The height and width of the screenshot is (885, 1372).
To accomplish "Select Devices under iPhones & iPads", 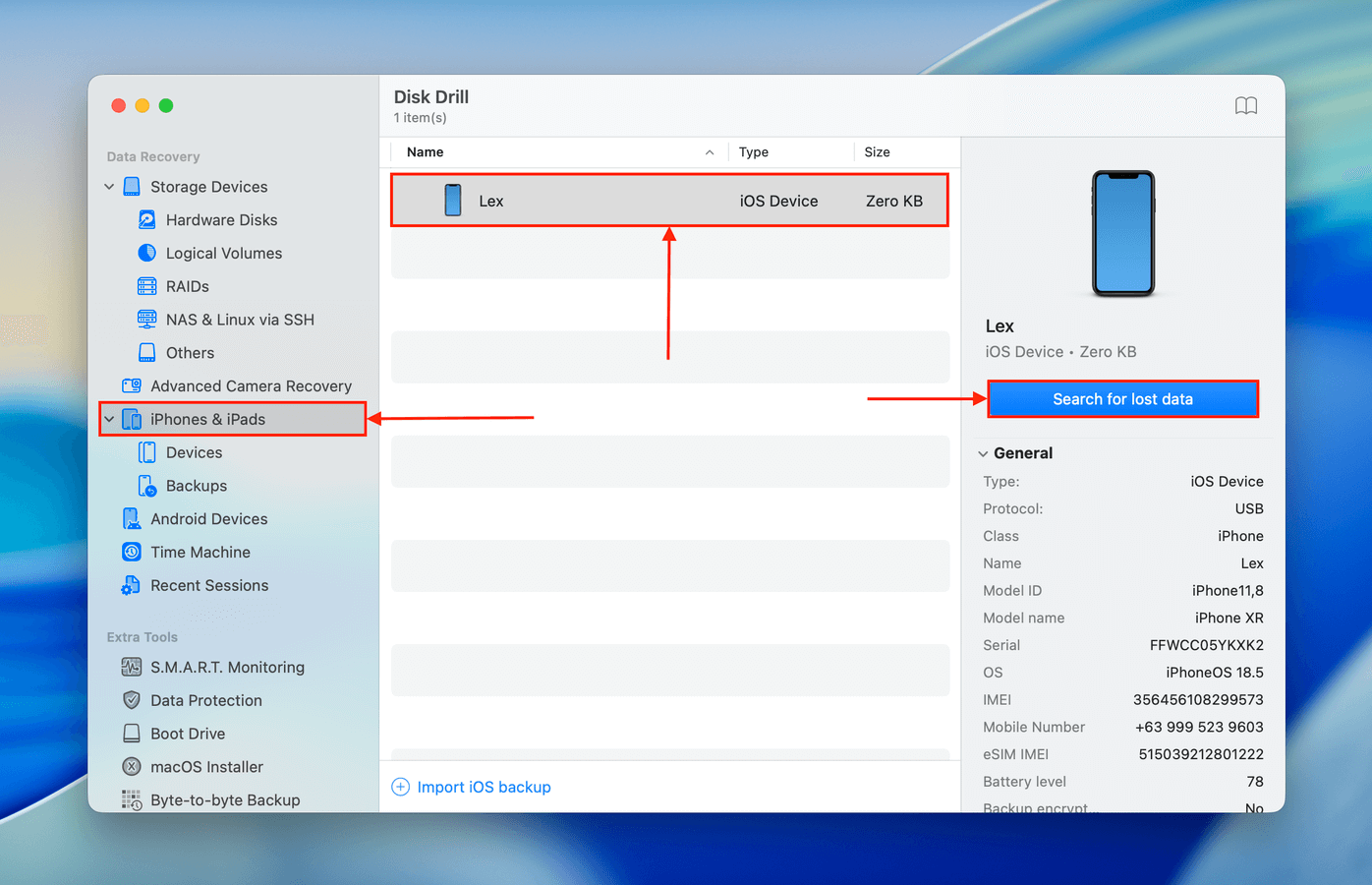I will 194,452.
